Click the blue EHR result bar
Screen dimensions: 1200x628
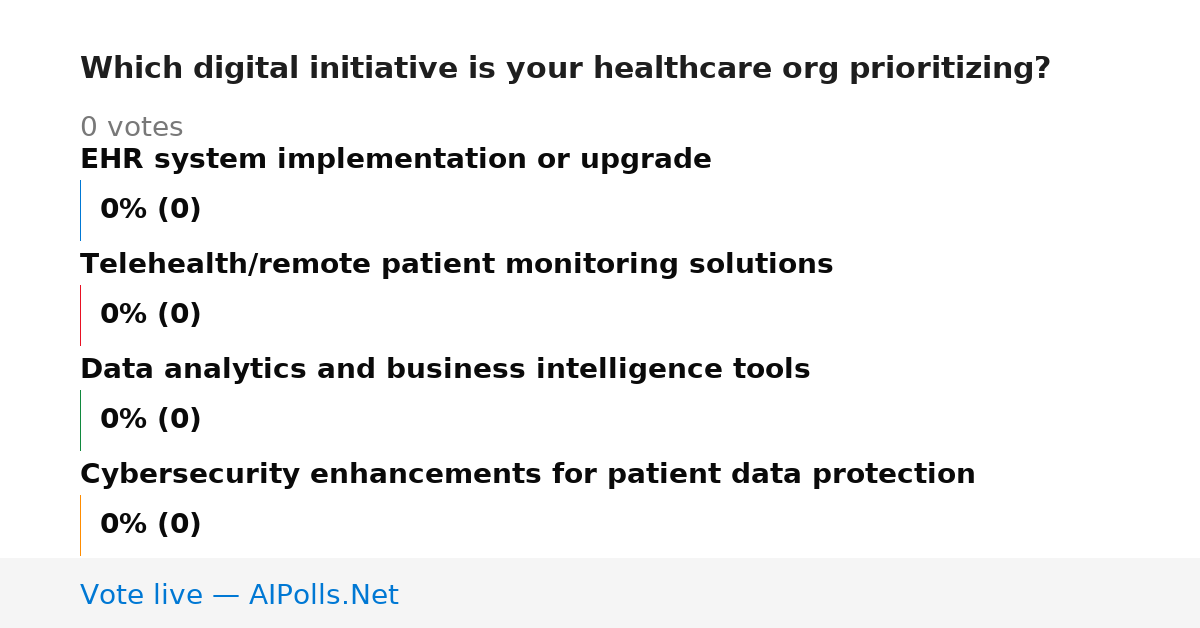point(80,210)
